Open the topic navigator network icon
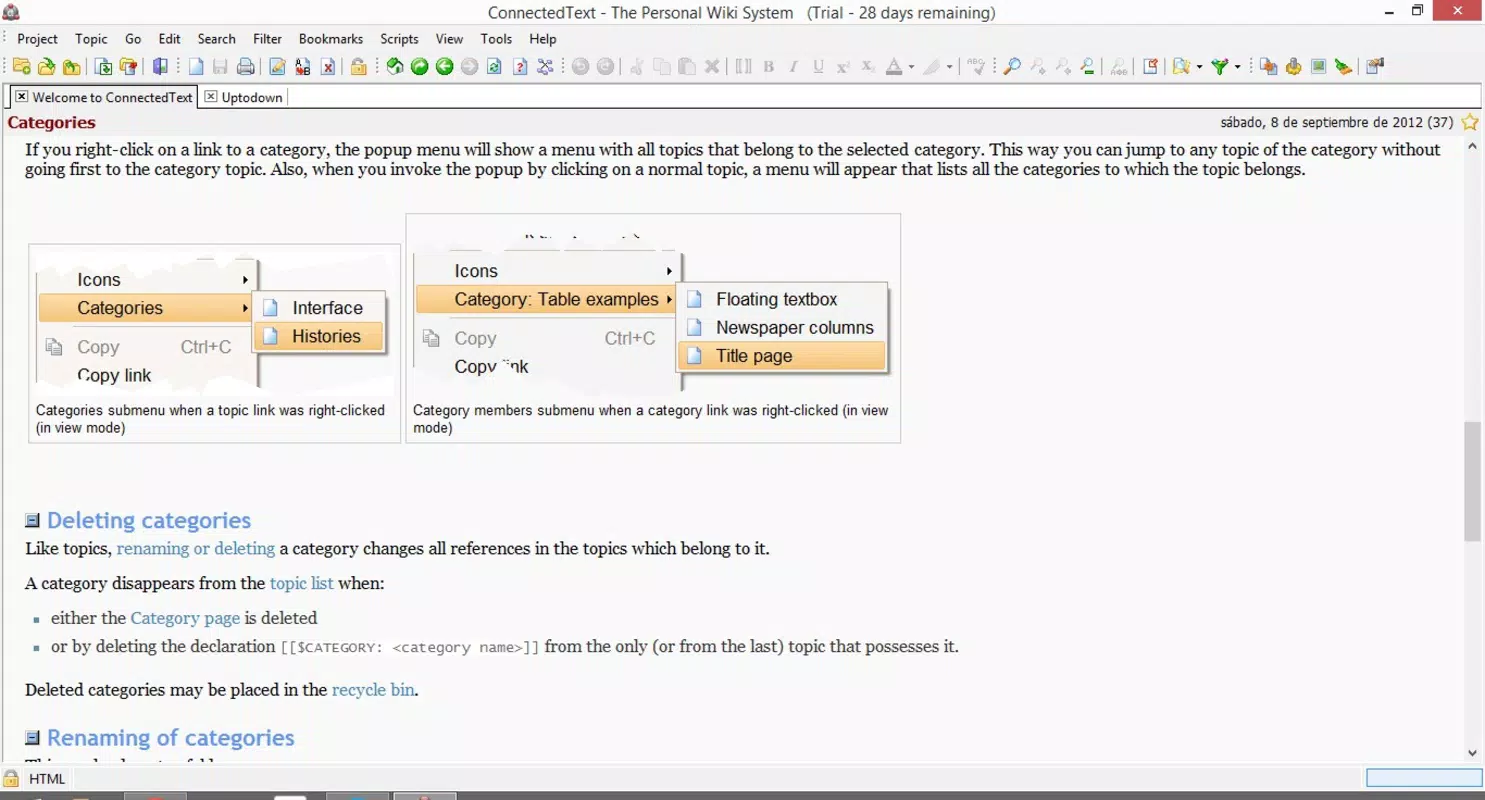This screenshot has width=1485, height=800. coord(545,67)
